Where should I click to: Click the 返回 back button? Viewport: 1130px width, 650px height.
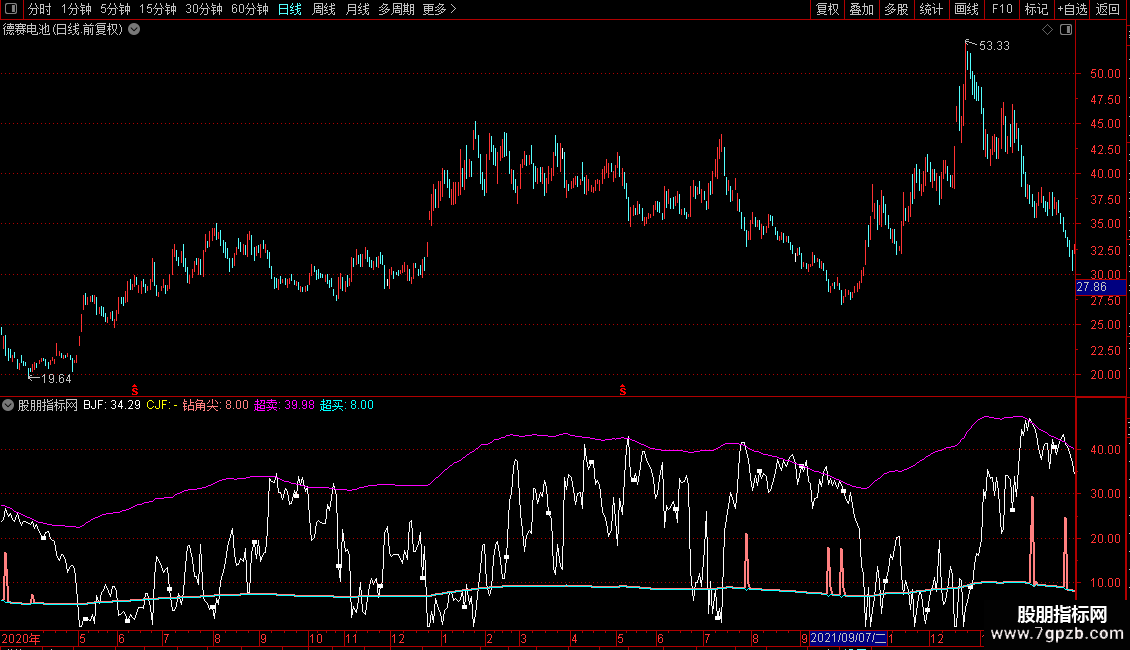coord(1108,9)
